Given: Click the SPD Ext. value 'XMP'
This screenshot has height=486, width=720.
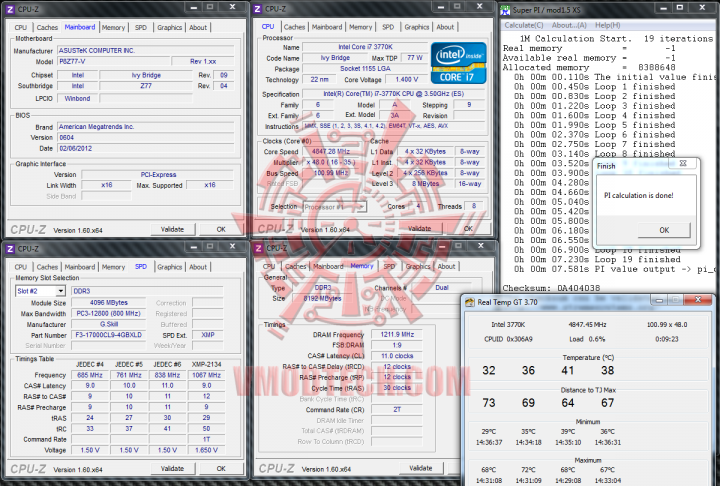Looking at the screenshot, I should 208,335.
